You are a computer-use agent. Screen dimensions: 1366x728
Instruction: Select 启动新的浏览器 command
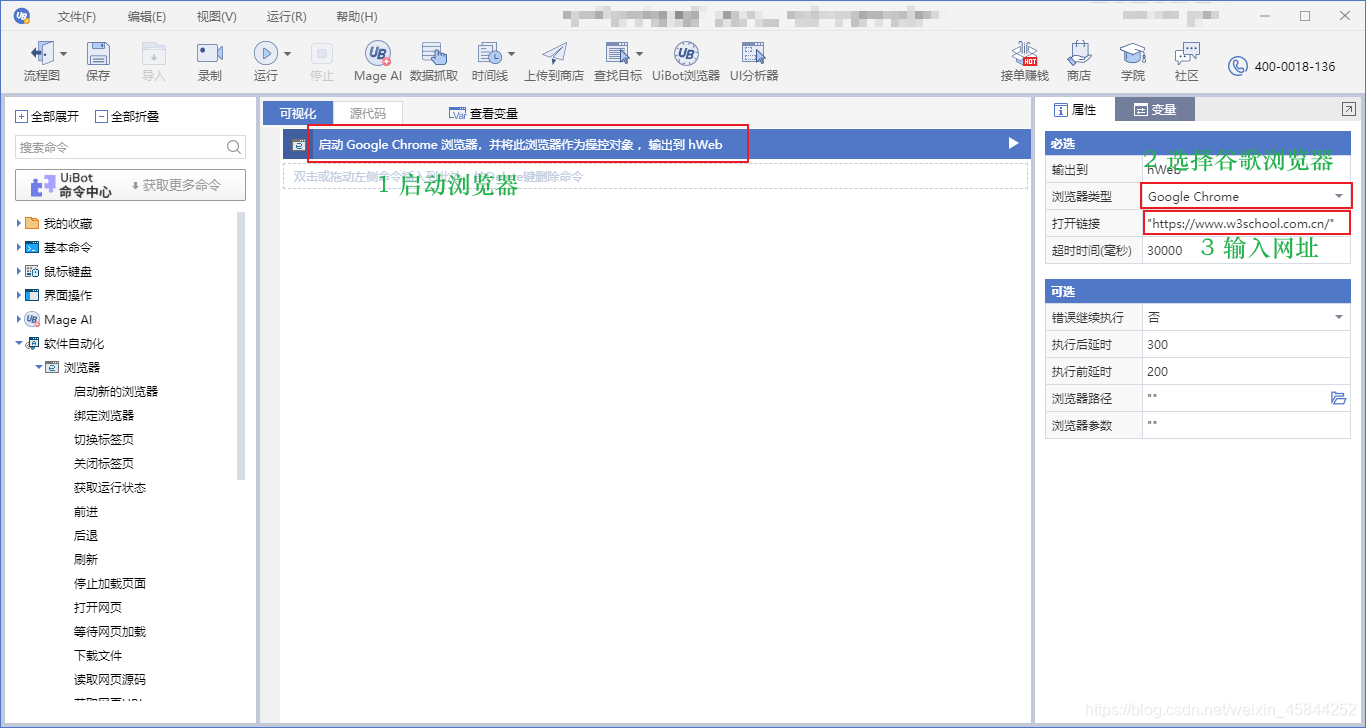[x=116, y=391]
